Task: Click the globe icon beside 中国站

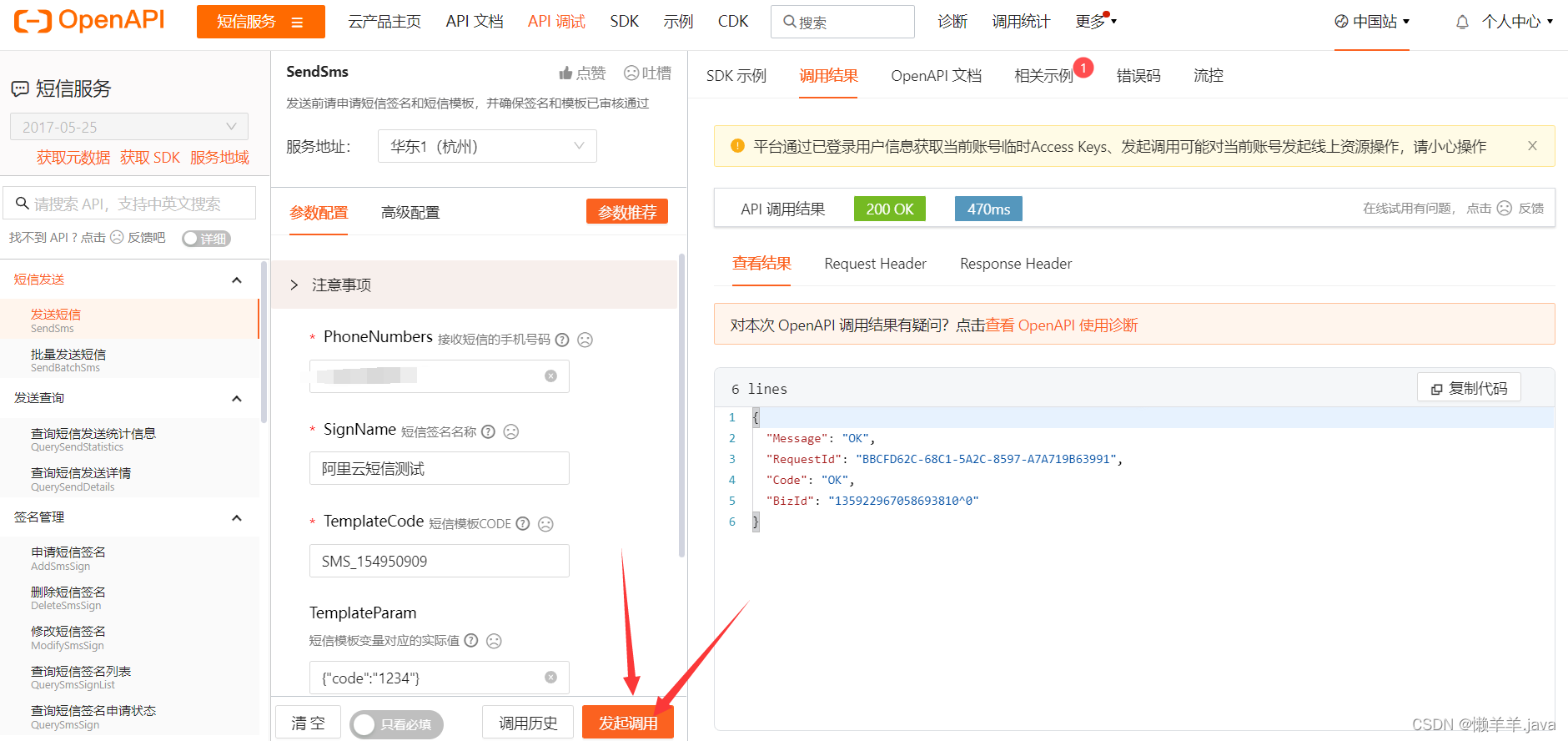Action: pyautogui.click(x=1341, y=22)
